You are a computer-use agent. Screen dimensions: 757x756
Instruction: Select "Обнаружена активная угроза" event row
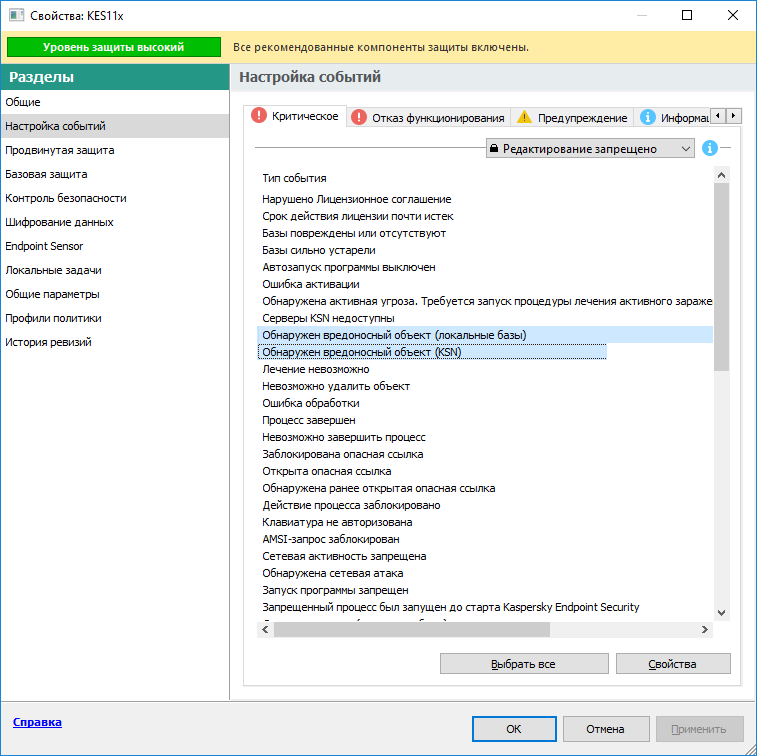[485, 301]
